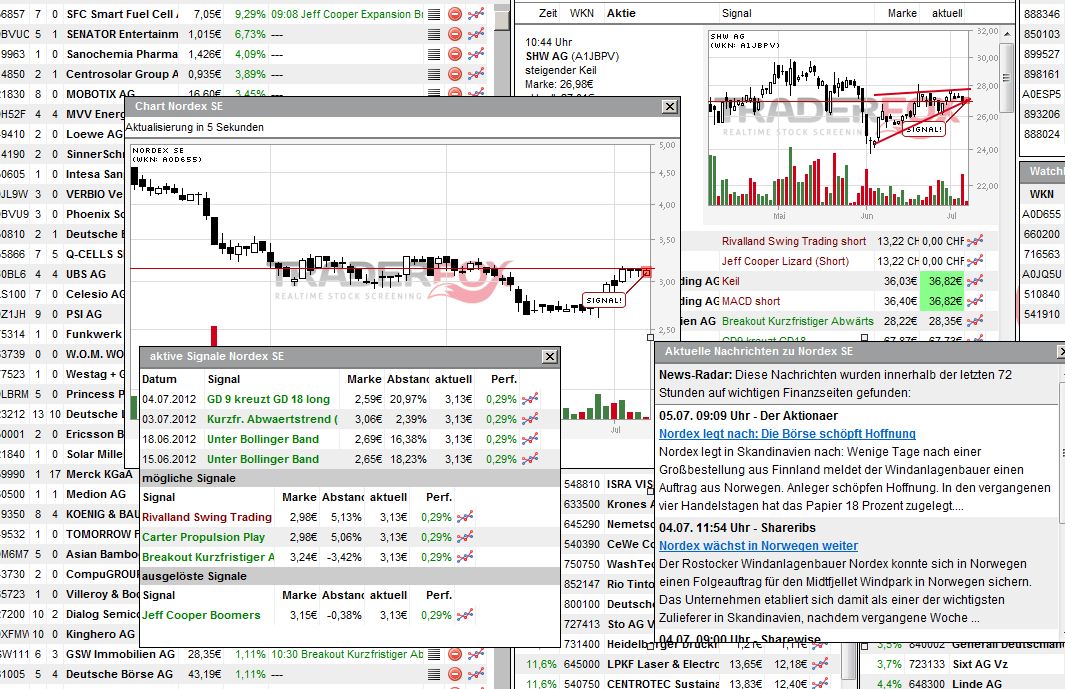Image resolution: width=1065 pixels, height=689 pixels.
Task: Select the Kurzfr. Abwaertstrend signal
Action: [x=272, y=419]
